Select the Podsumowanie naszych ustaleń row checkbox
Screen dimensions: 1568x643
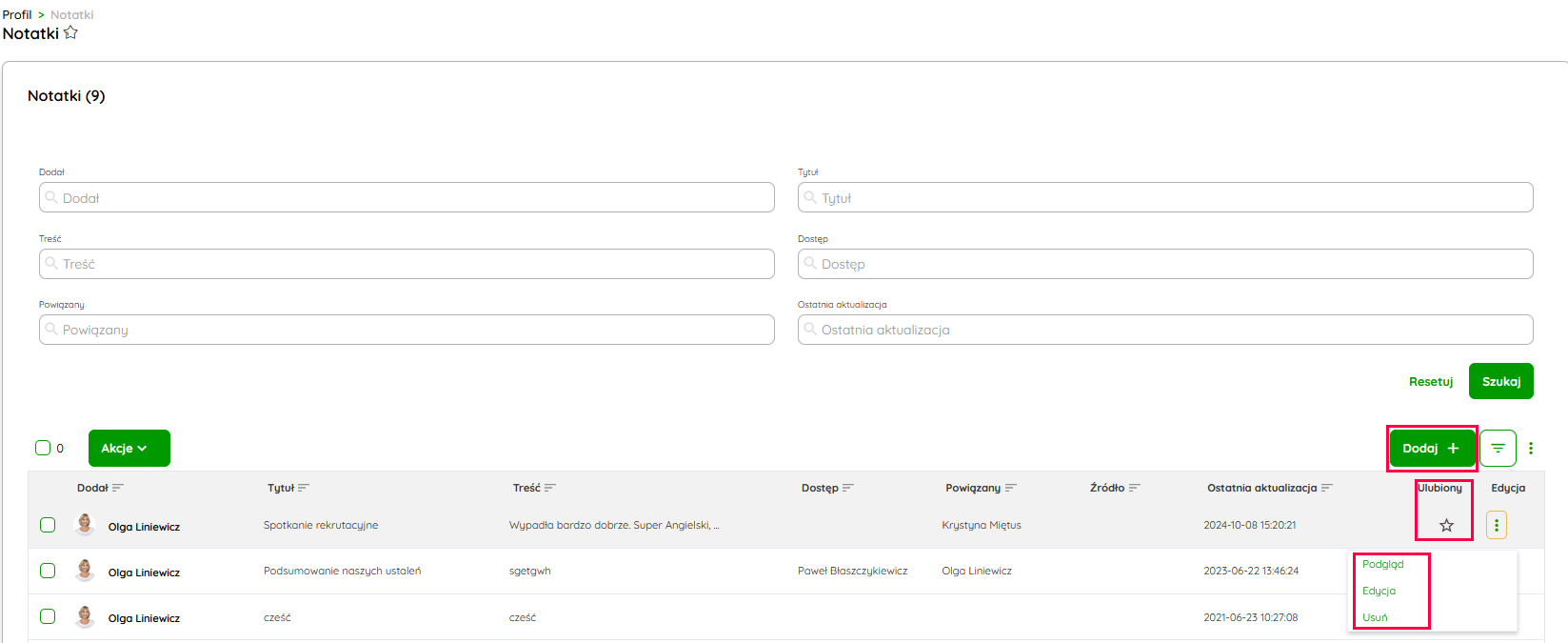click(x=48, y=571)
